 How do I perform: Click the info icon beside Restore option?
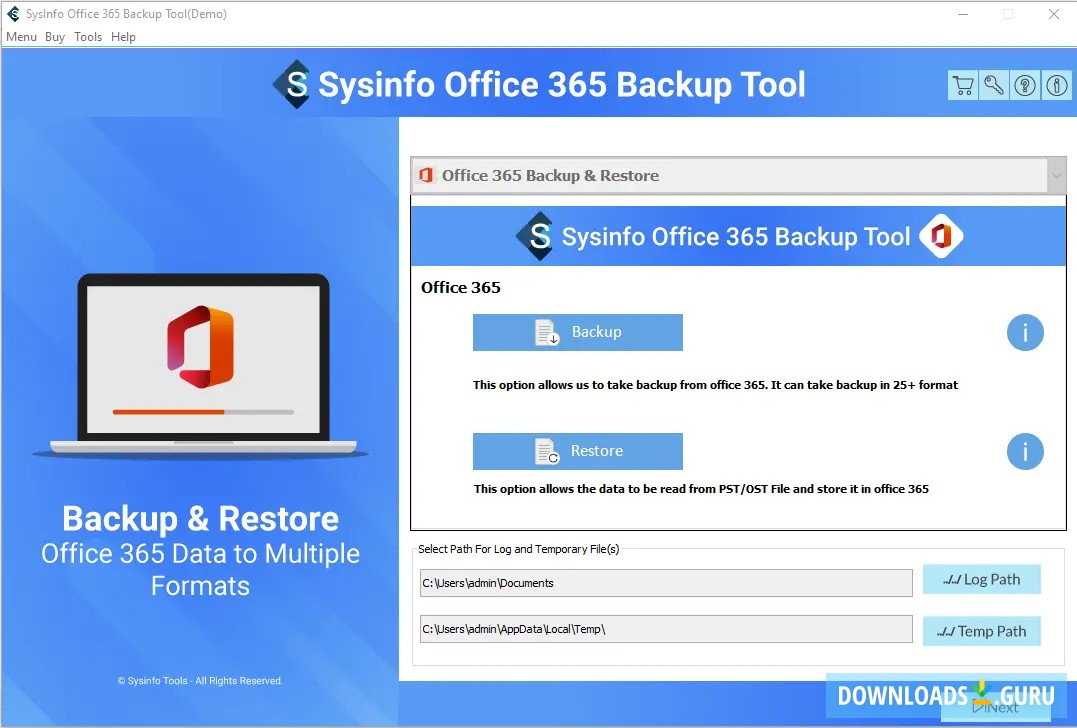click(1025, 452)
